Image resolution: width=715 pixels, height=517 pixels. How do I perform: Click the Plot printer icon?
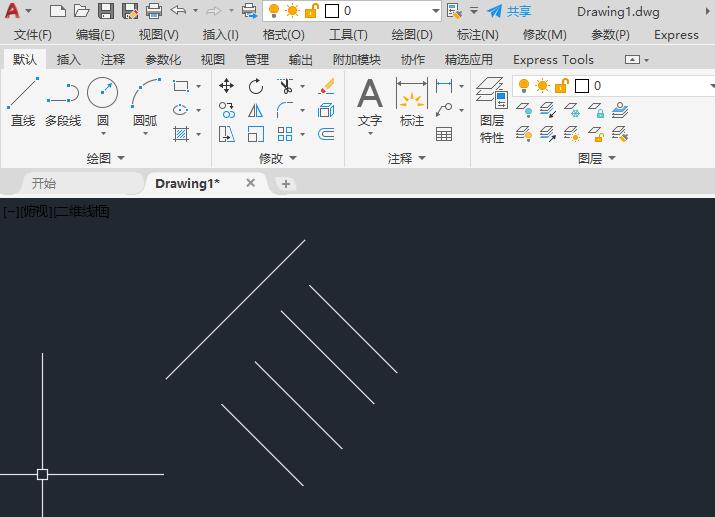tap(154, 11)
